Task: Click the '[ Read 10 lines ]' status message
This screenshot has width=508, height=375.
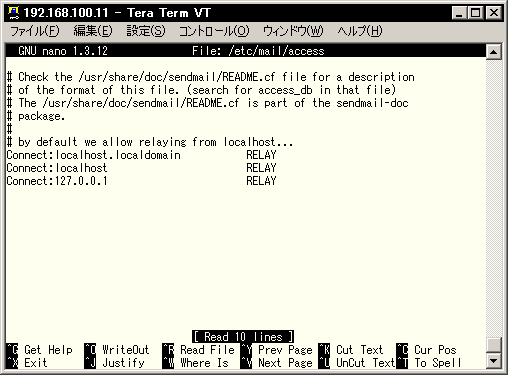Action: [243, 337]
